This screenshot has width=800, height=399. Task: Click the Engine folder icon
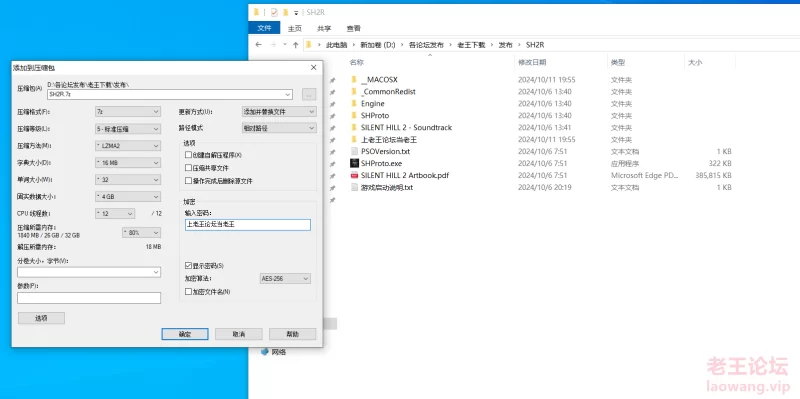click(x=355, y=104)
